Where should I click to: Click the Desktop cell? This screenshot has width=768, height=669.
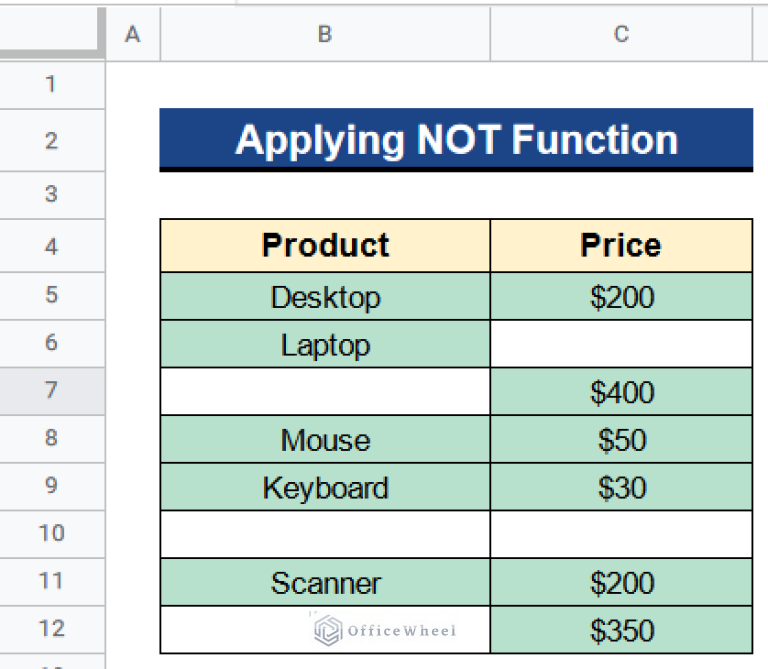pyautogui.click(x=325, y=297)
